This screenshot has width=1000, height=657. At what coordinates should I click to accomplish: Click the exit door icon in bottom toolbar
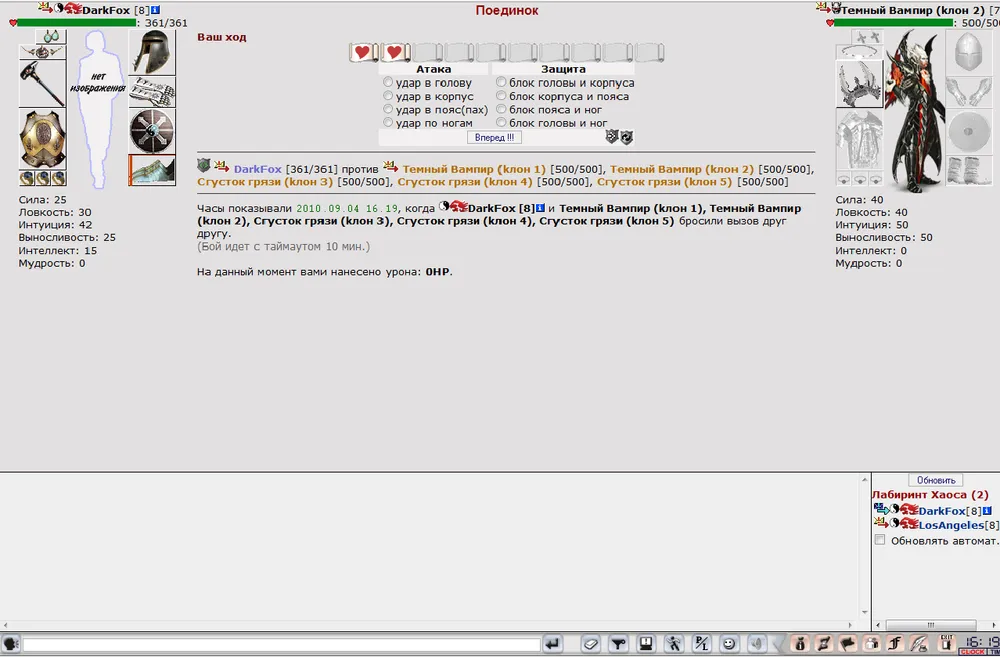(x=945, y=643)
